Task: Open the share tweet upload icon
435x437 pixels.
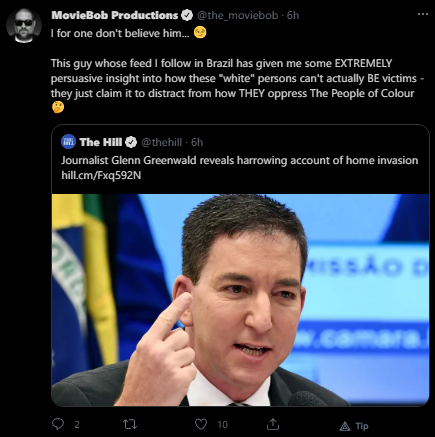Action: tap(273, 424)
